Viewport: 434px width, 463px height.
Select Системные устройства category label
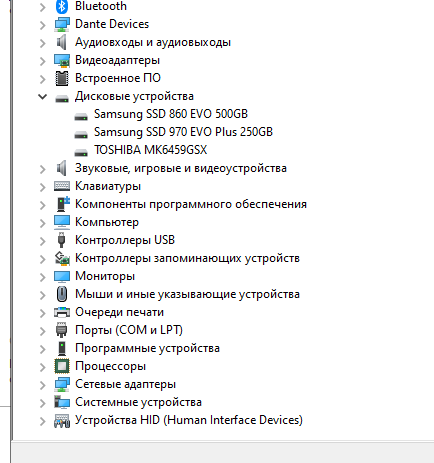[x=138, y=402]
